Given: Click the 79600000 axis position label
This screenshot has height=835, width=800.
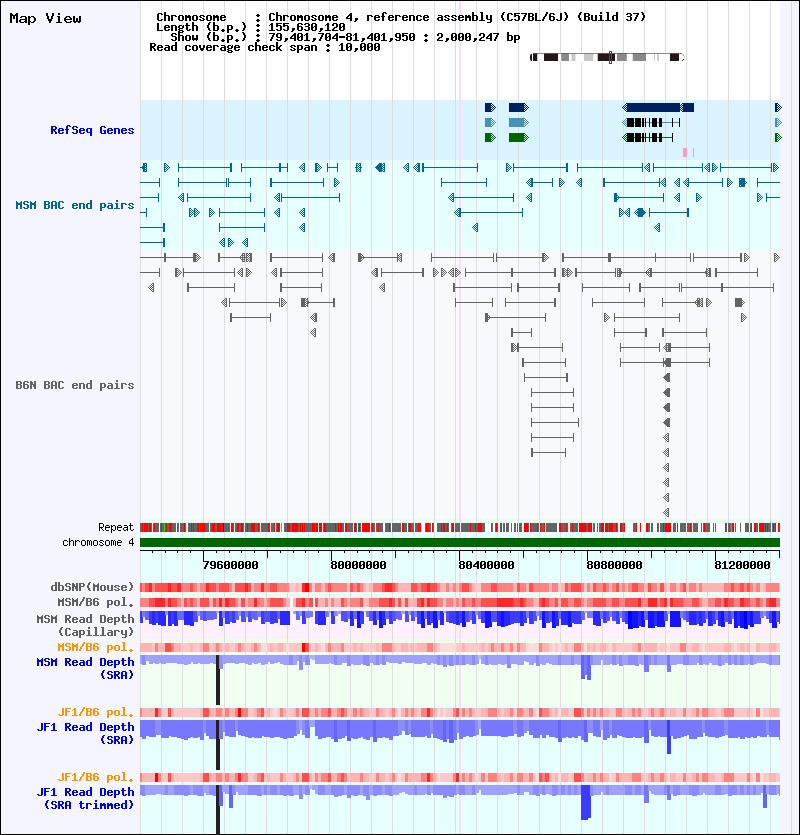Looking at the screenshot, I should 231,565.
